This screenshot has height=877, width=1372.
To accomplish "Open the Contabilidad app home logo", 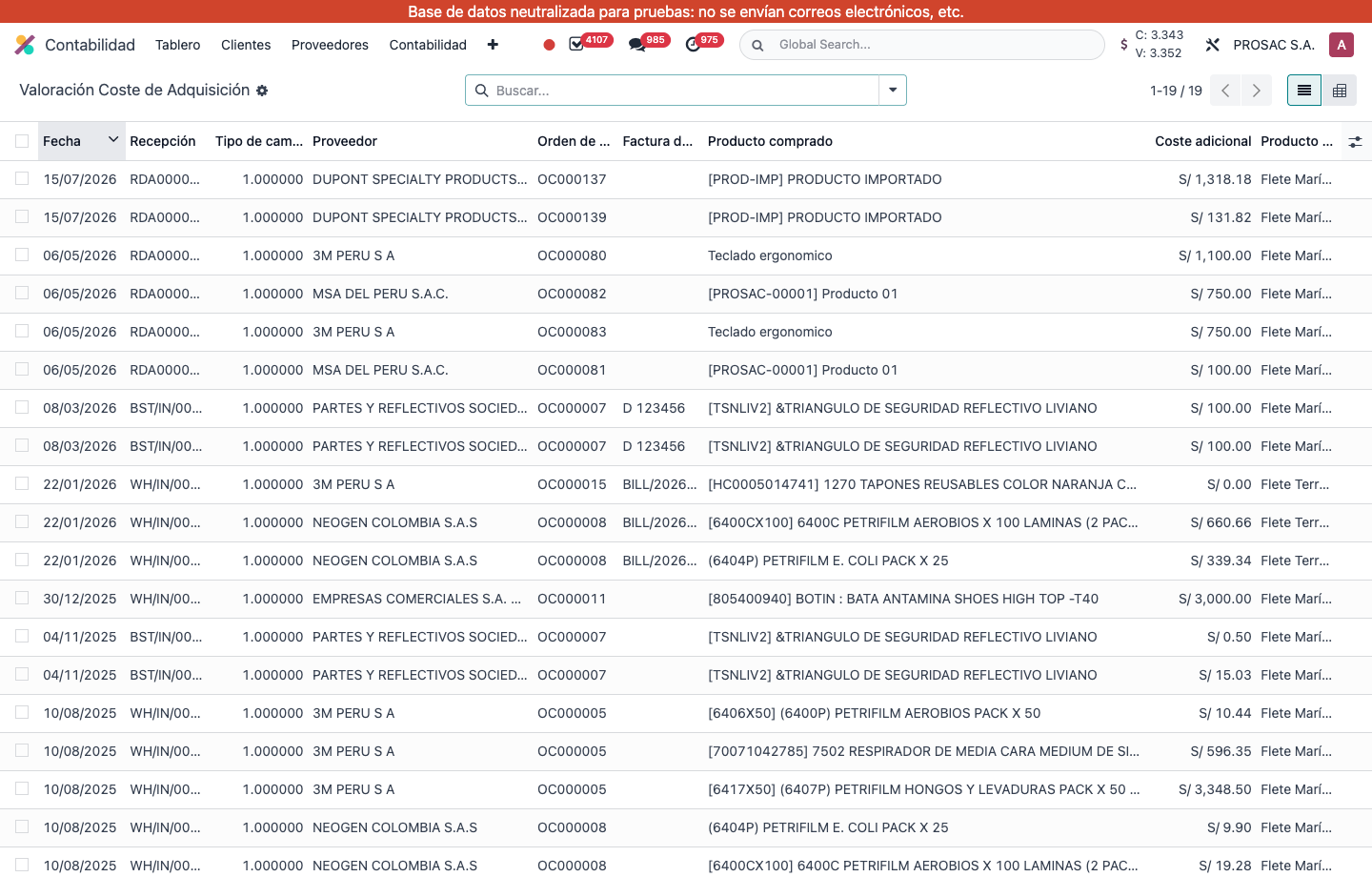I will click(x=25, y=45).
